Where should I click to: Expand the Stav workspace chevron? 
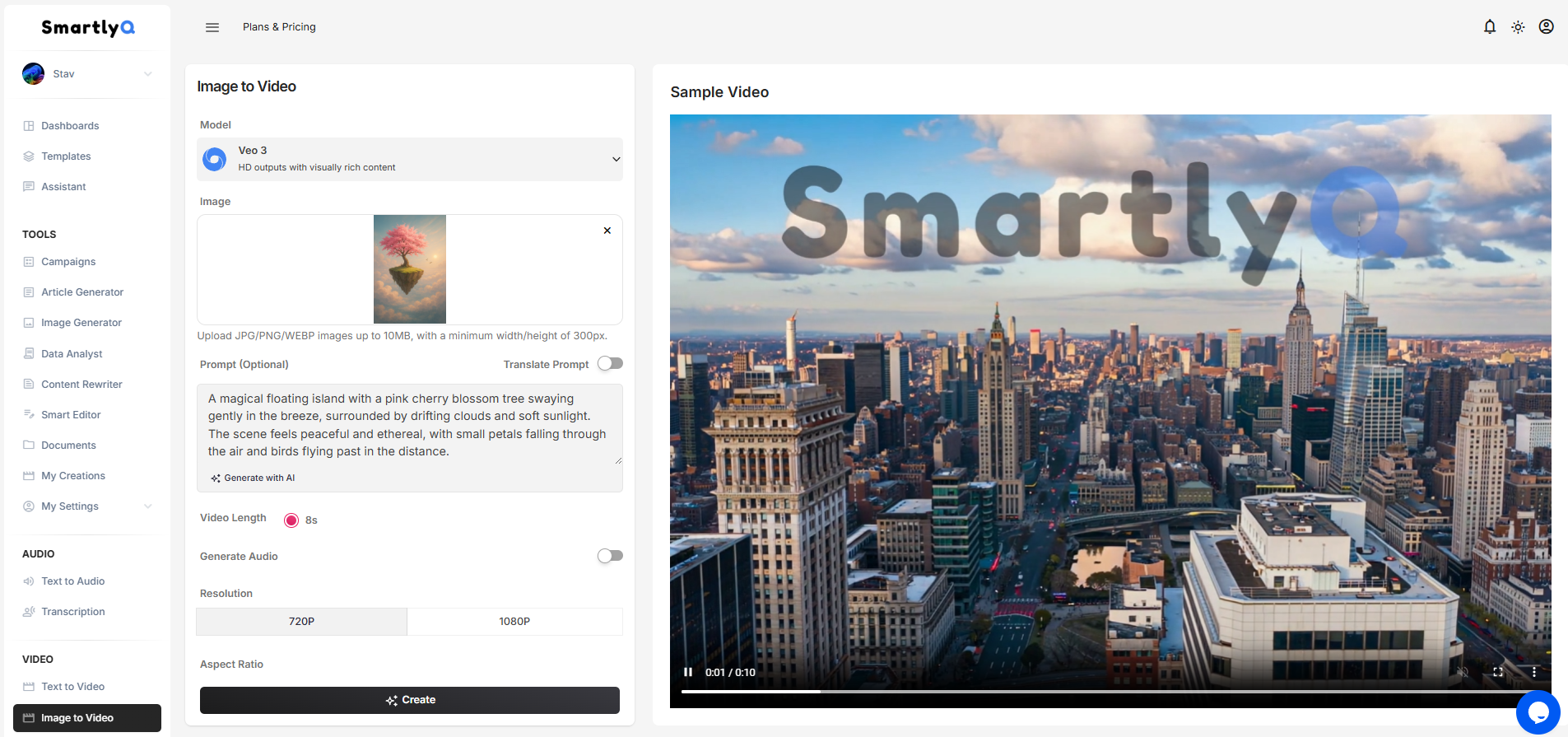click(x=148, y=74)
